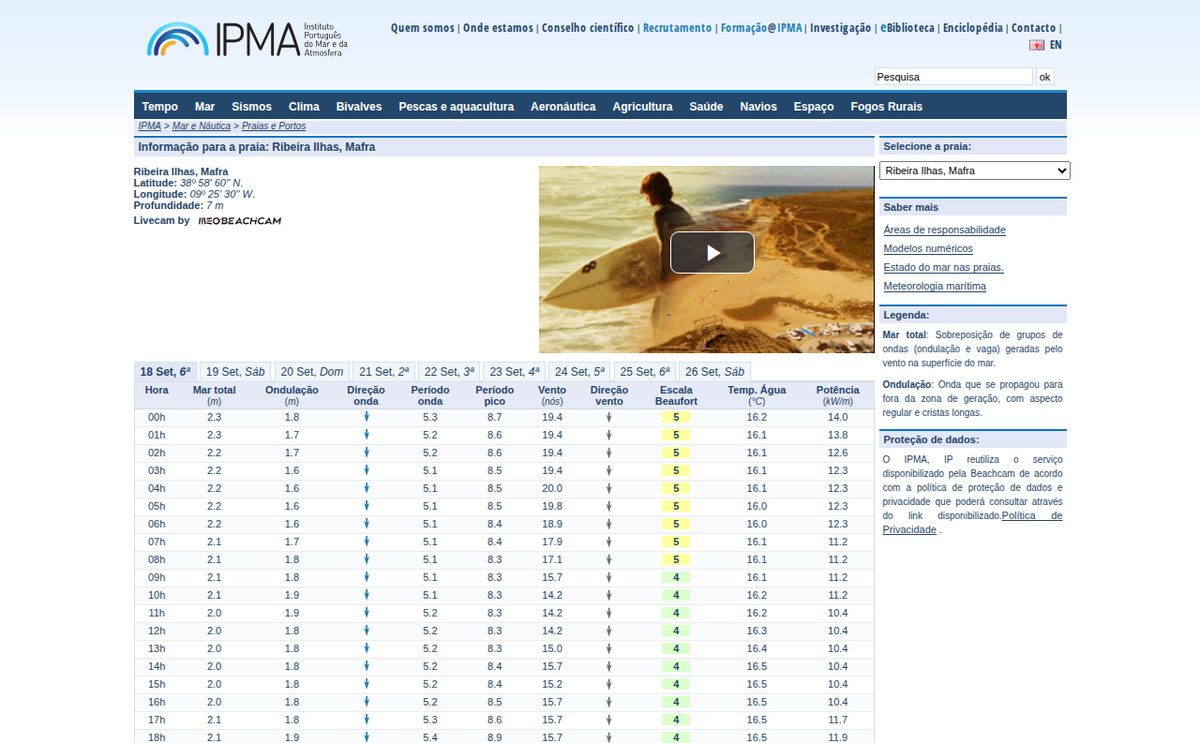Select the 26 Set, Sáb forecast tab

tap(715, 372)
